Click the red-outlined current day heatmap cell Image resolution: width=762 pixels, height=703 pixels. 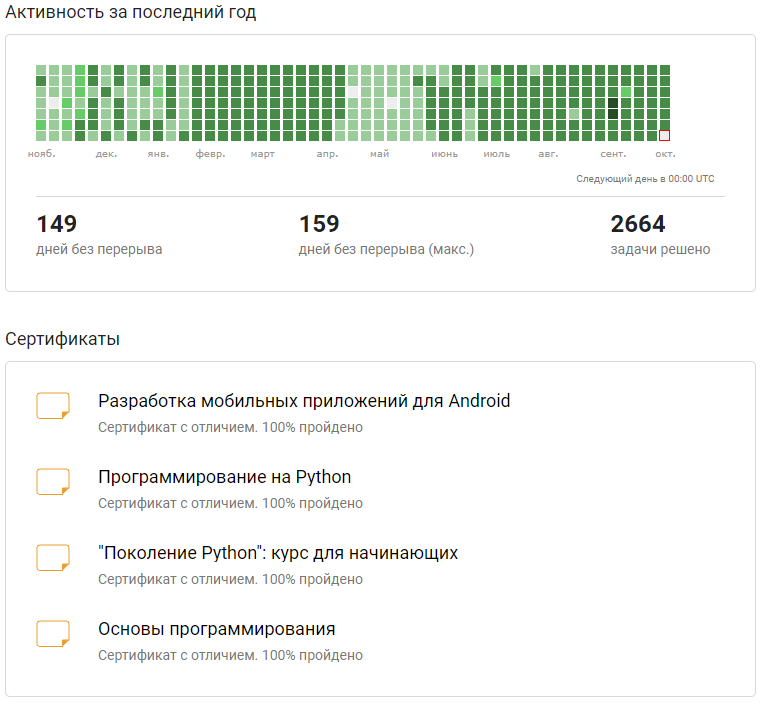665,135
